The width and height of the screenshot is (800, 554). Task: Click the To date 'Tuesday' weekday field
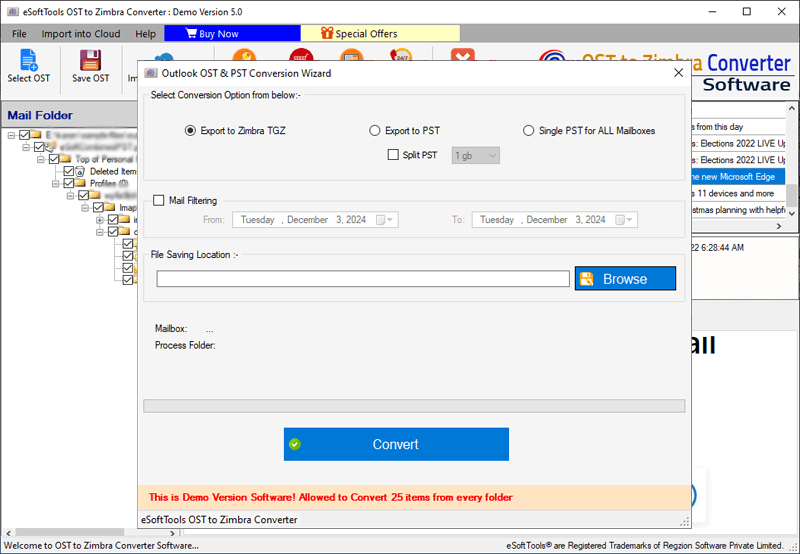click(x=496, y=220)
